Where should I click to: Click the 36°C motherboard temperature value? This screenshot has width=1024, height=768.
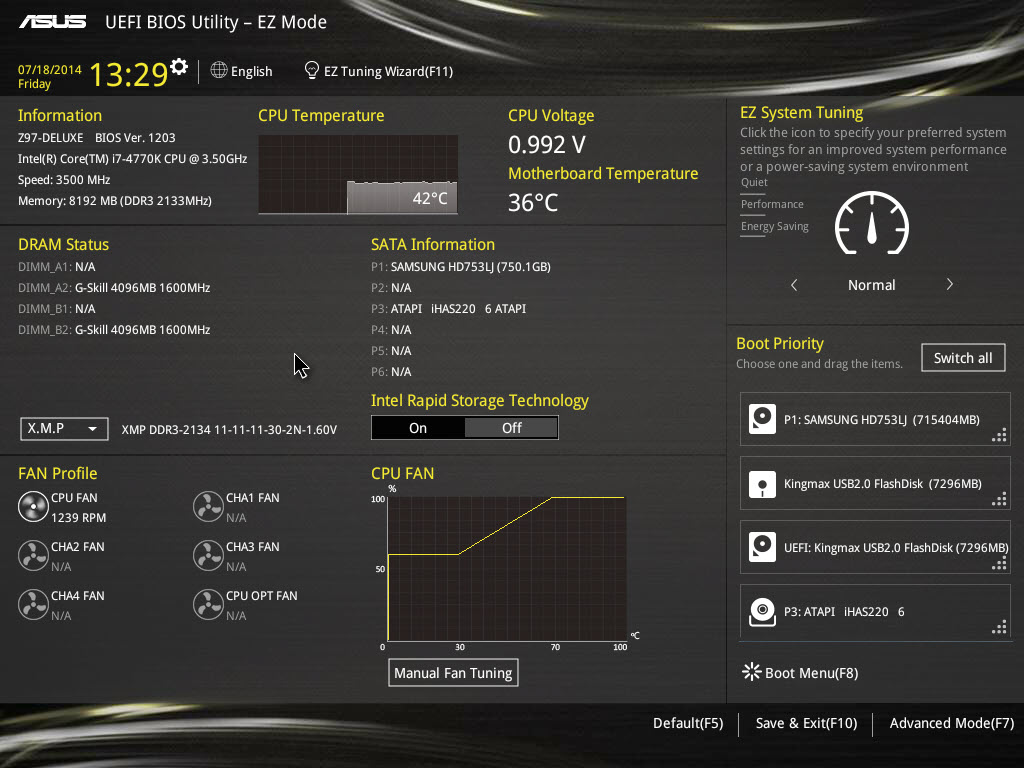pos(533,203)
